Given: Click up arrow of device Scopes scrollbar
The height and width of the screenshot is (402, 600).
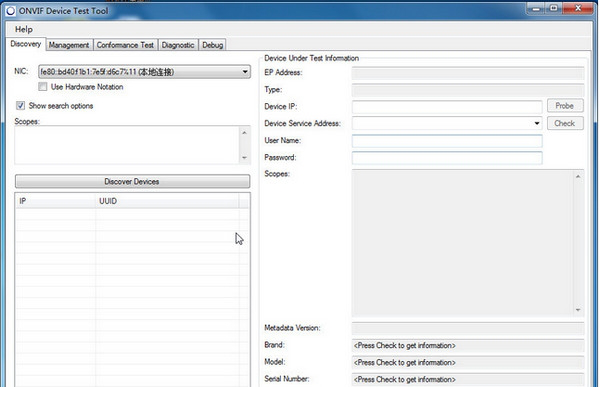Looking at the screenshot, I should [578, 176].
